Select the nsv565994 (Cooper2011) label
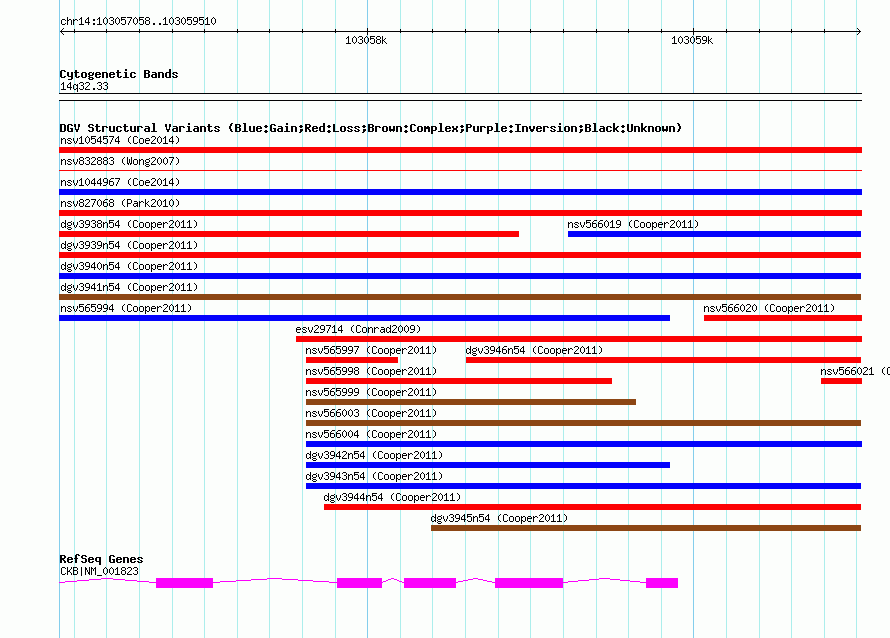Screen dimensions: 890x638 click(126, 308)
